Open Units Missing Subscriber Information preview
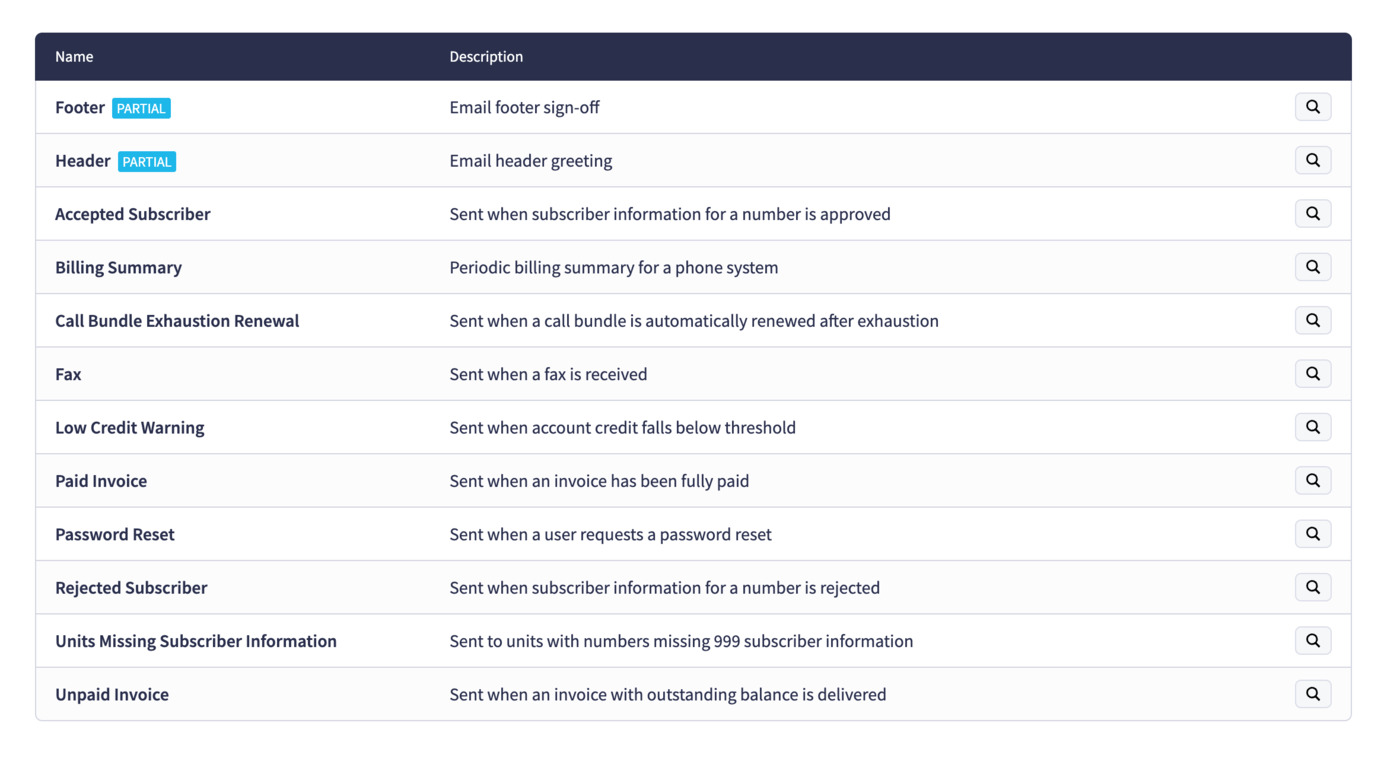 point(1313,640)
